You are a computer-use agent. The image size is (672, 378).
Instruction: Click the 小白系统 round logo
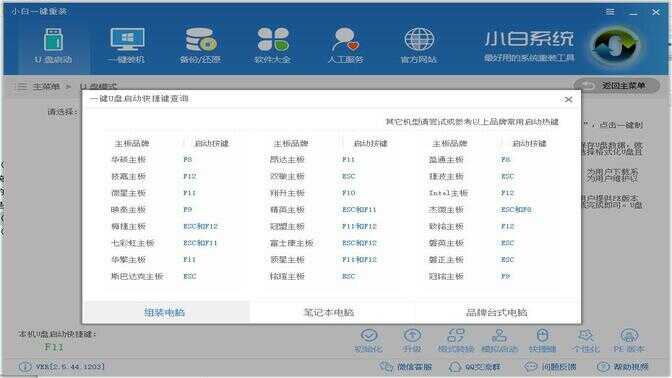click(616, 46)
